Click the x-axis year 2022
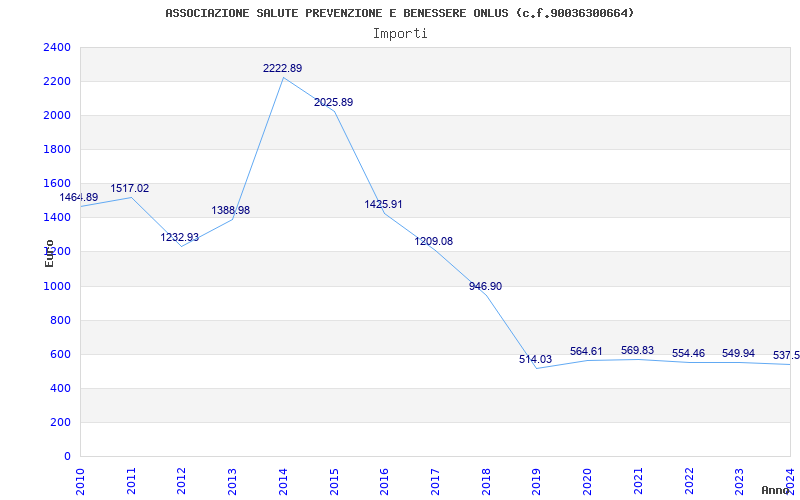The height and width of the screenshot is (500, 800). pyautogui.click(x=689, y=481)
